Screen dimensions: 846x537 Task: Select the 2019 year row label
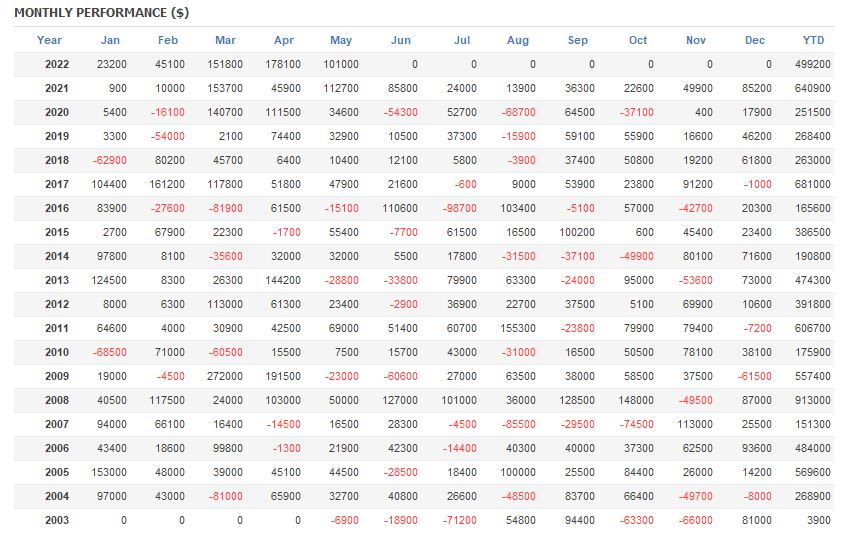pos(57,136)
